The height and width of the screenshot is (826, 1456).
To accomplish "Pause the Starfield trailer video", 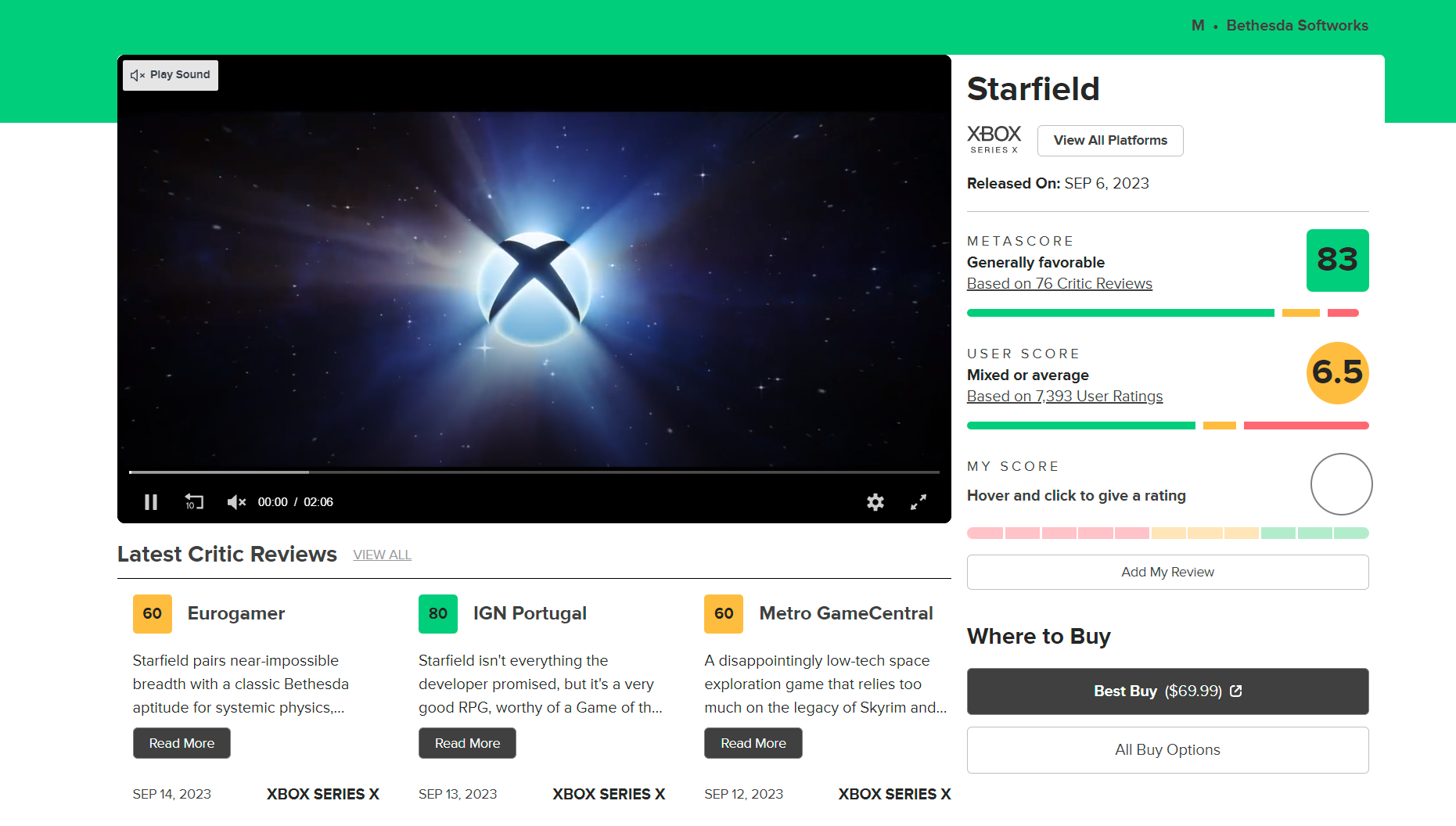I will point(151,502).
